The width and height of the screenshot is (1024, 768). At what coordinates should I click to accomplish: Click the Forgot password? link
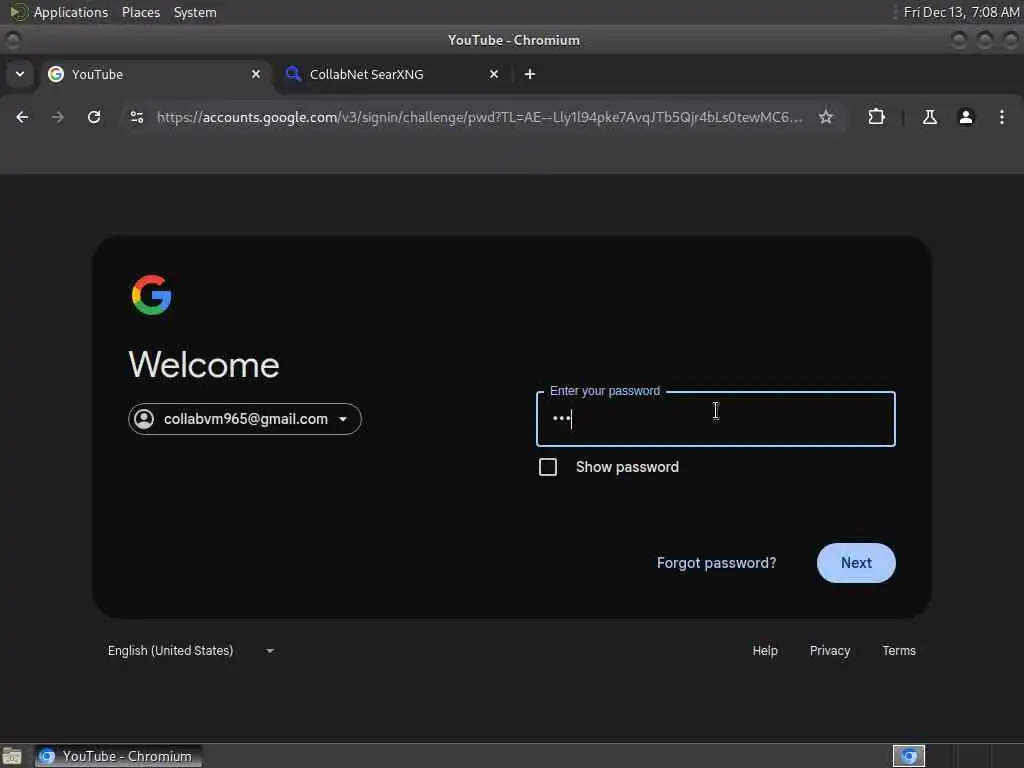tap(716, 563)
